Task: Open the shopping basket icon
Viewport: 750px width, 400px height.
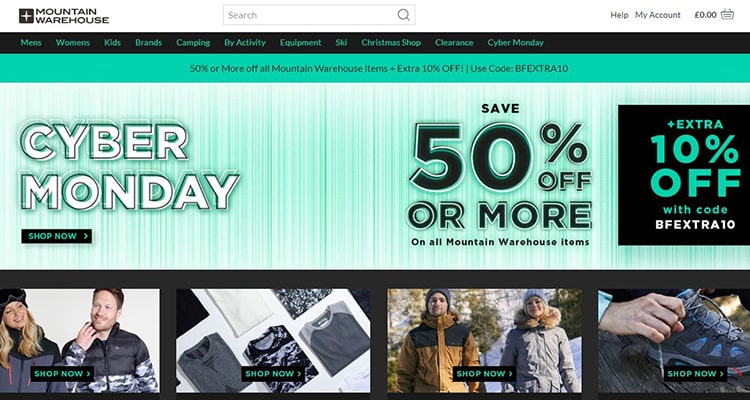Action: (727, 14)
